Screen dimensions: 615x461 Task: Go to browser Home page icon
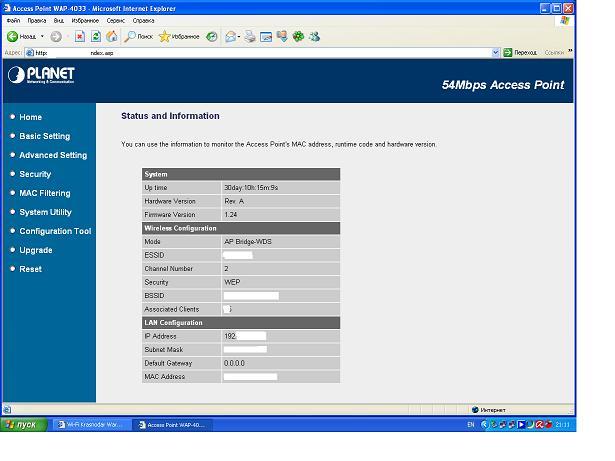pos(111,36)
